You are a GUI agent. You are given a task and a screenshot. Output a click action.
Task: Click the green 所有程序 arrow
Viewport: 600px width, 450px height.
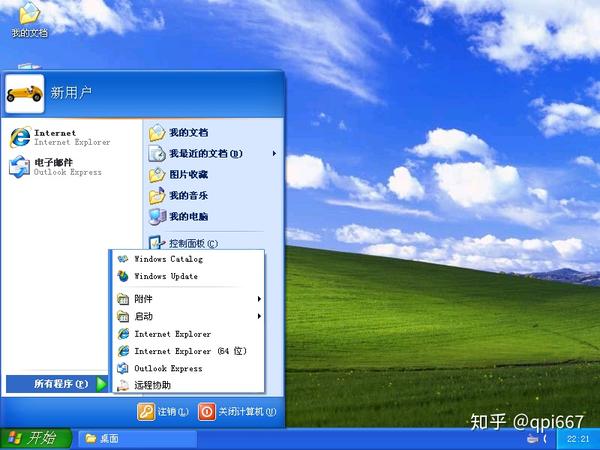coord(101,384)
